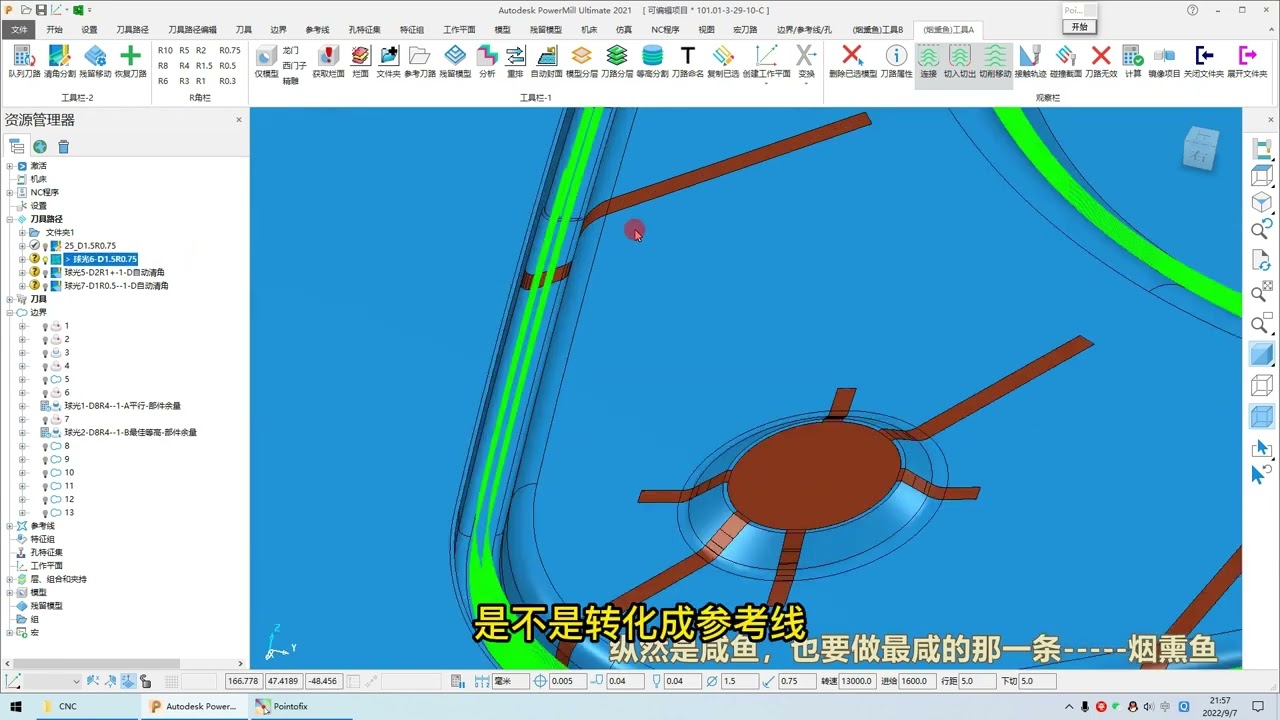This screenshot has height=720, width=1280.
Task: Click the 展开文件夹 expand folders icon
Action: (1247, 61)
